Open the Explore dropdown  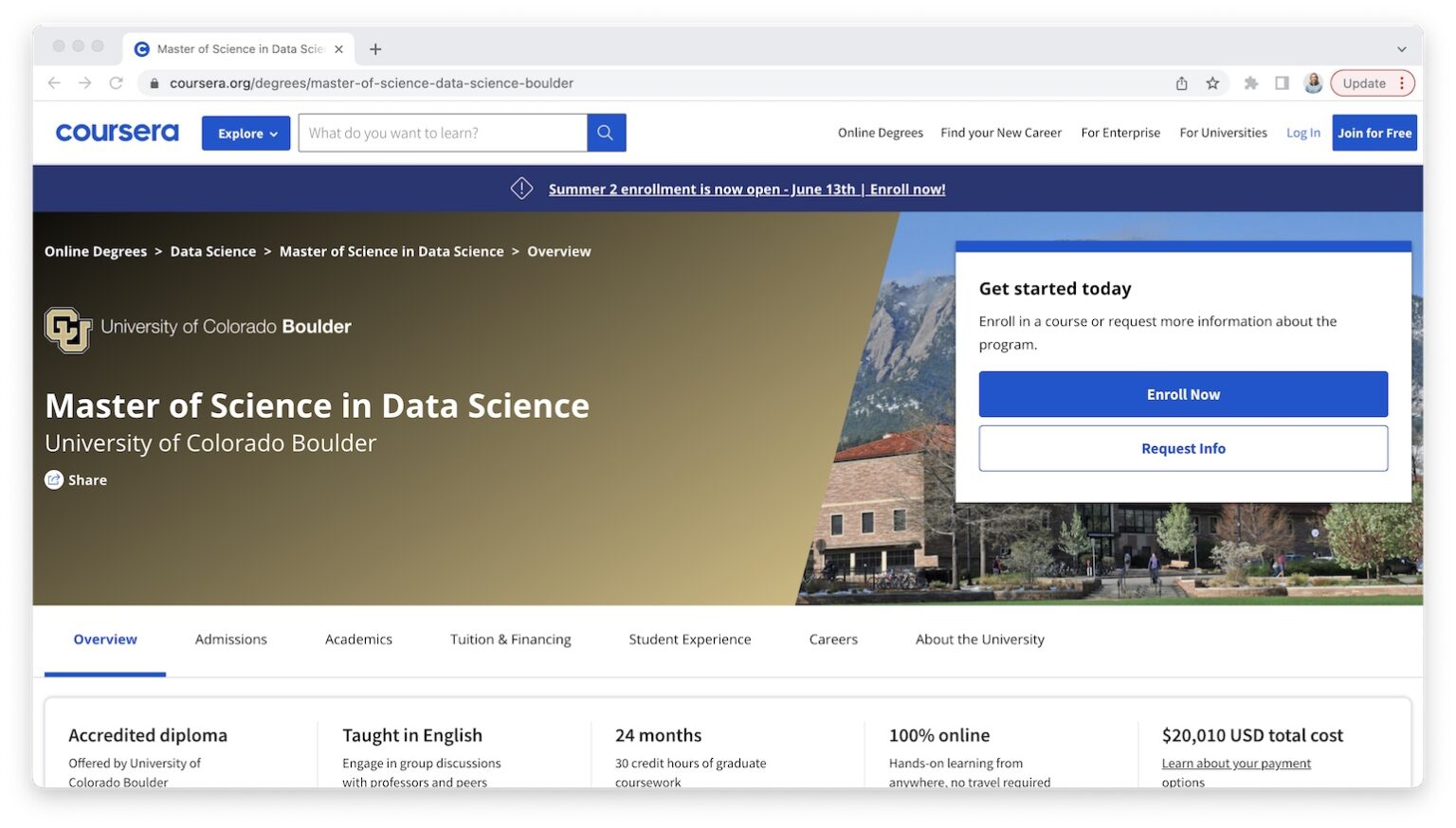pos(245,133)
